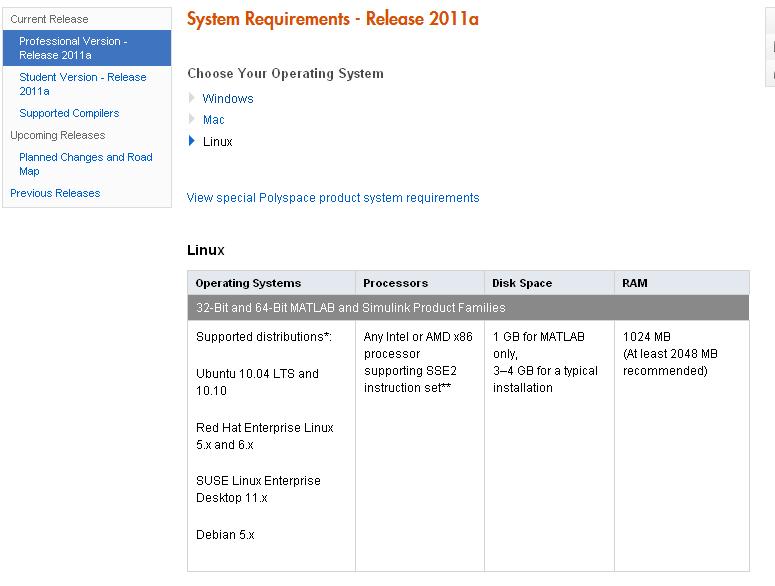Click the Processors column header

tap(395, 283)
